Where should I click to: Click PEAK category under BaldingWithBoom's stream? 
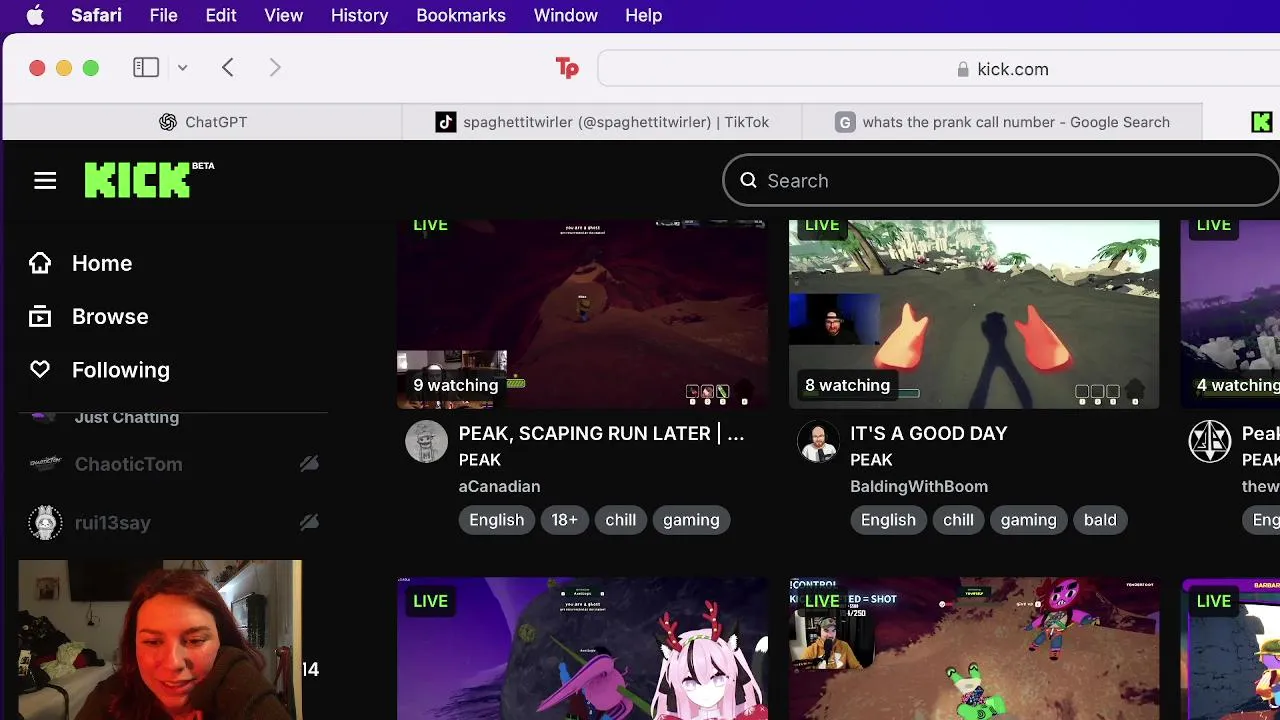coord(871,460)
